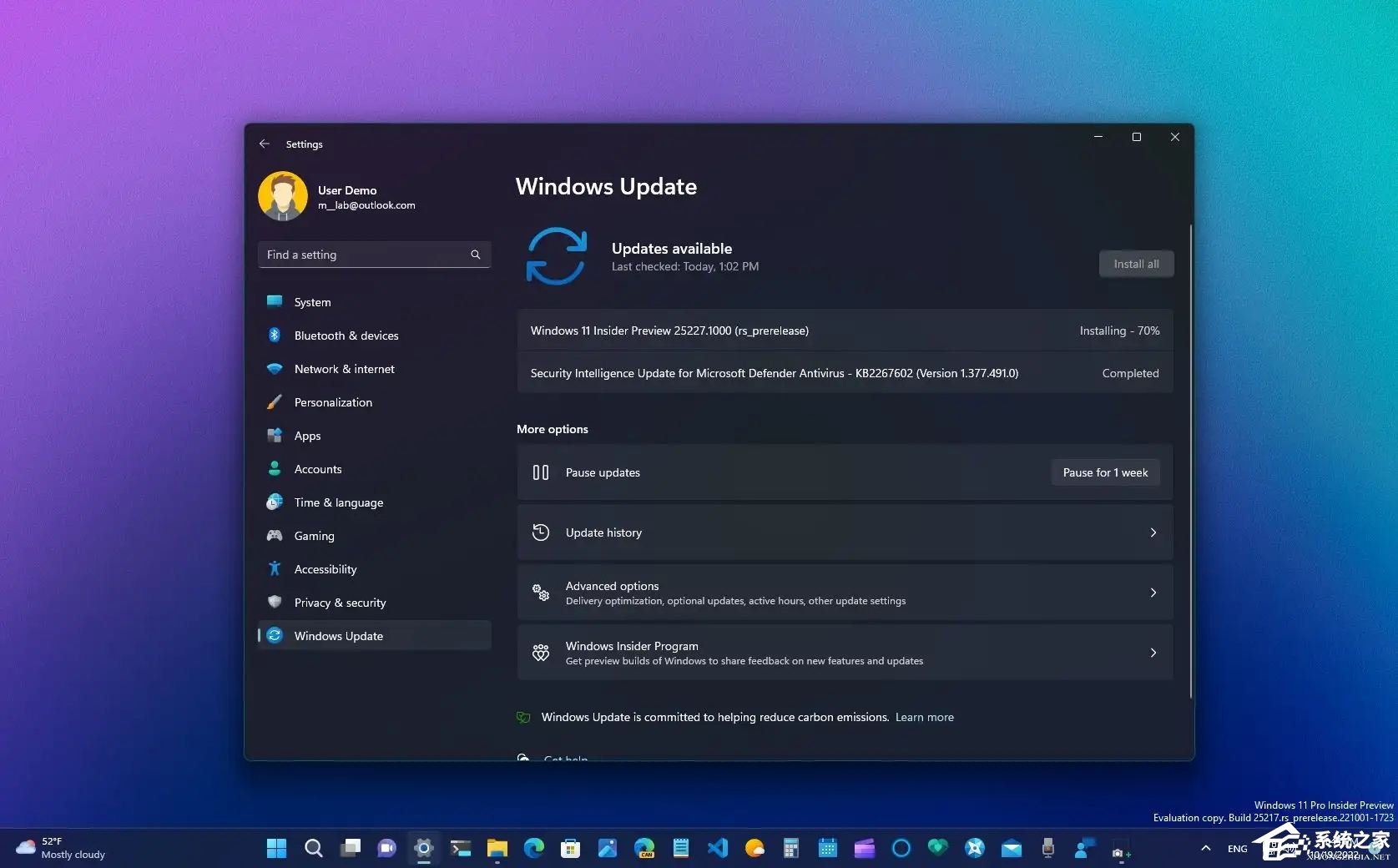Launch Microsoft Edge from the taskbar
This screenshot has height=868, width=1398.
coord(533,848)
